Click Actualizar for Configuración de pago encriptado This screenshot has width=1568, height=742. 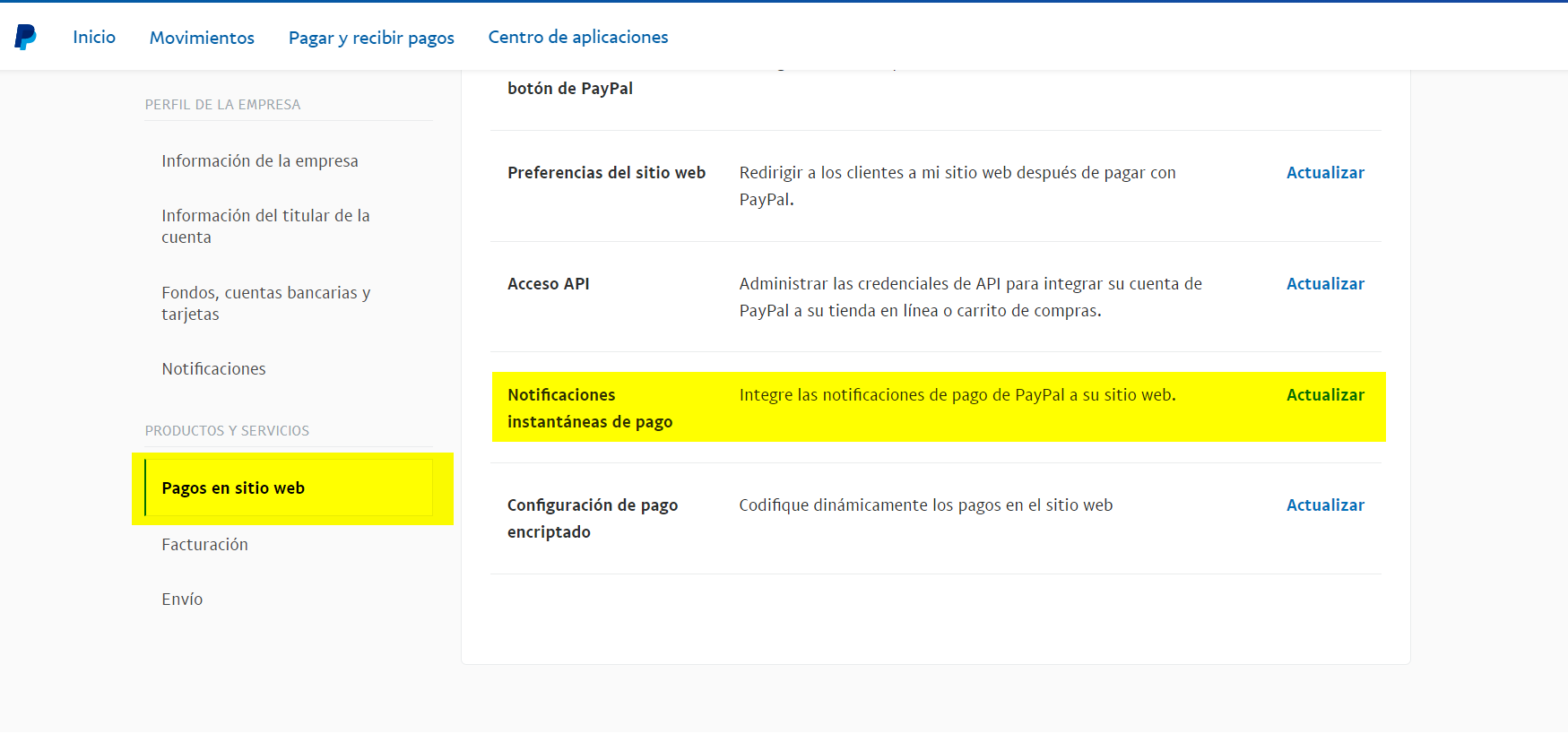tap(1325, 505)
